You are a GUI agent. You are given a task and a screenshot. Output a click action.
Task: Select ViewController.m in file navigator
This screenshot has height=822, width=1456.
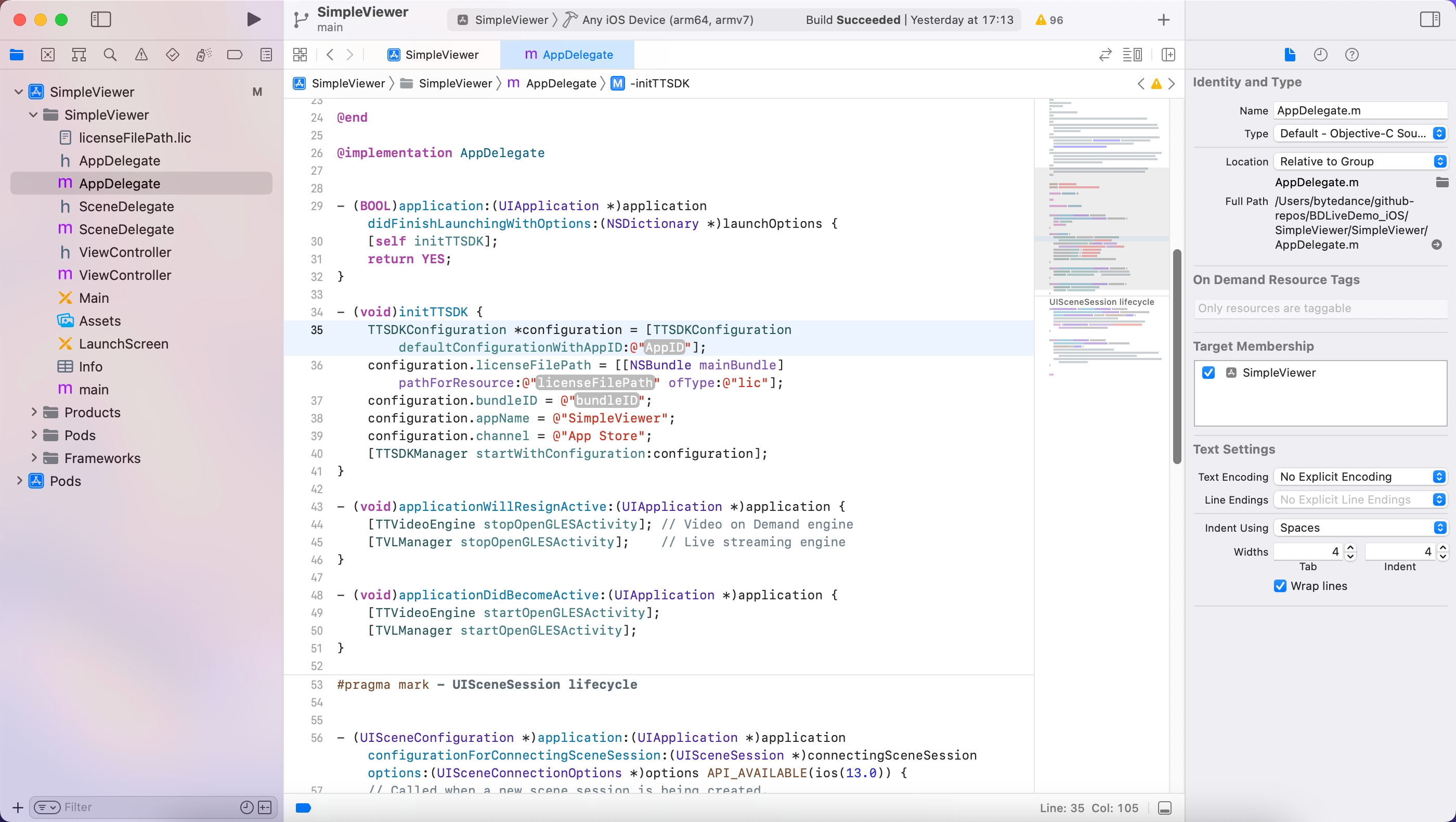click(x=124, y=275)
